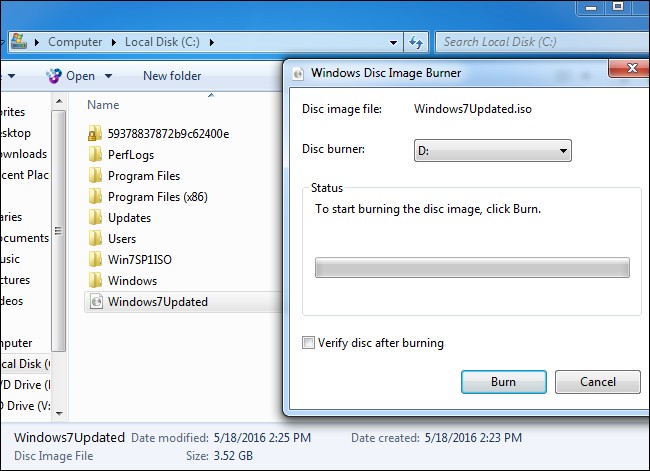Click the Refresh button by address bar
This screenshot has height=471, width=650.
point(416,42)
